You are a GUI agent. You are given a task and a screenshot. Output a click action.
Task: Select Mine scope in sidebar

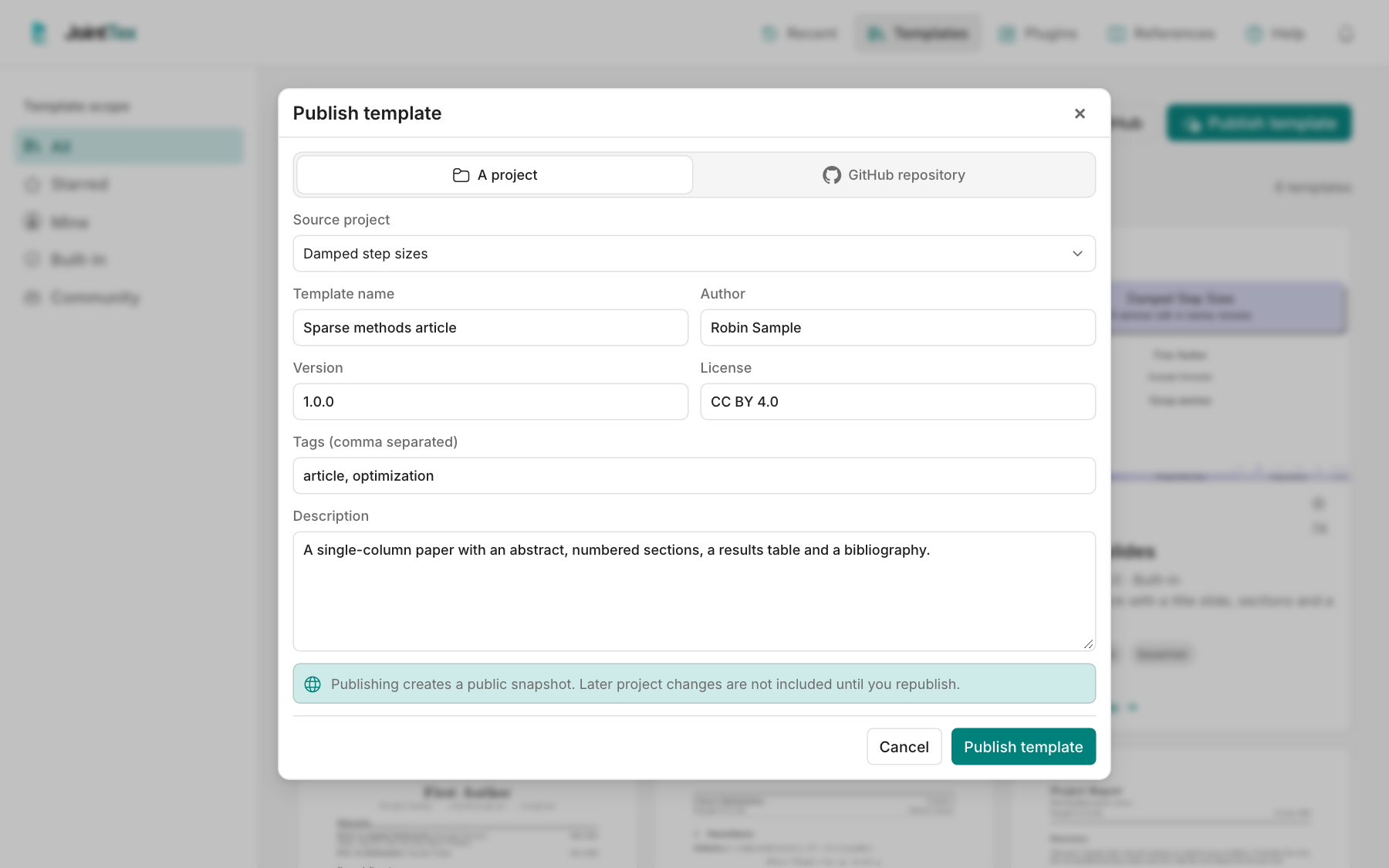[x=130, y=222]
